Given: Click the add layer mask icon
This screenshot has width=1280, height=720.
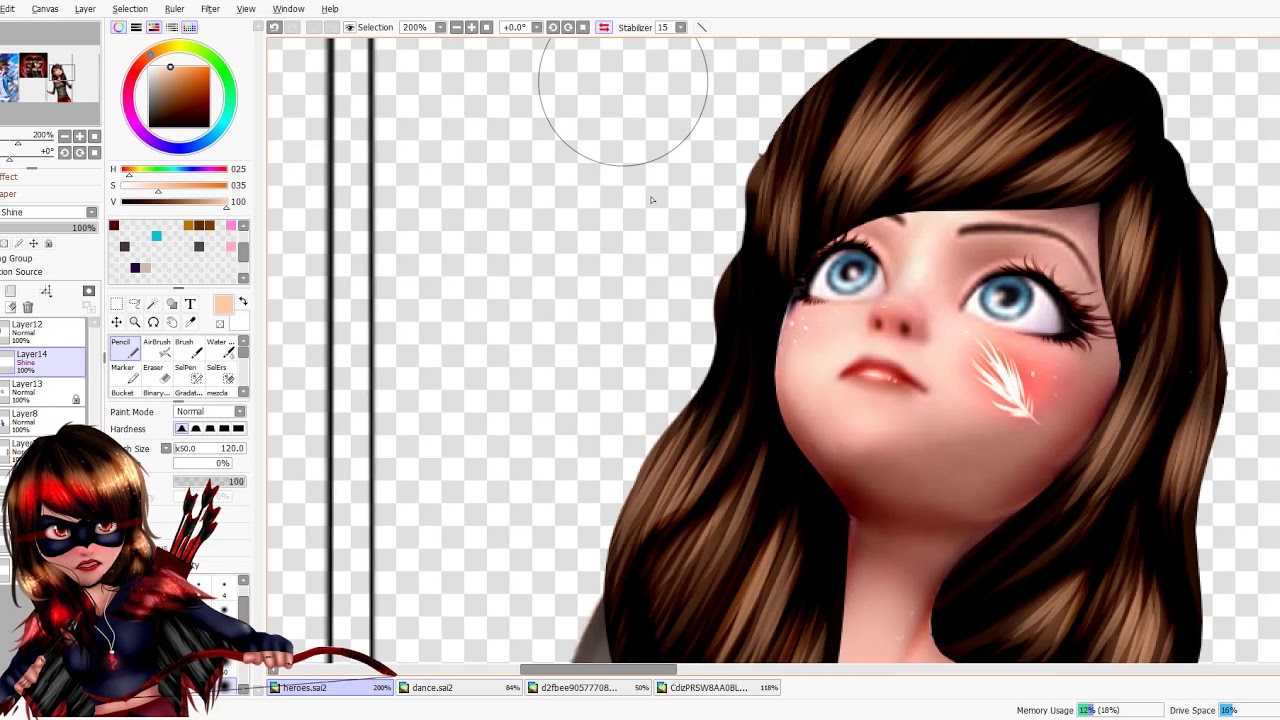Looking at the screenshot, I should point(89,291).
